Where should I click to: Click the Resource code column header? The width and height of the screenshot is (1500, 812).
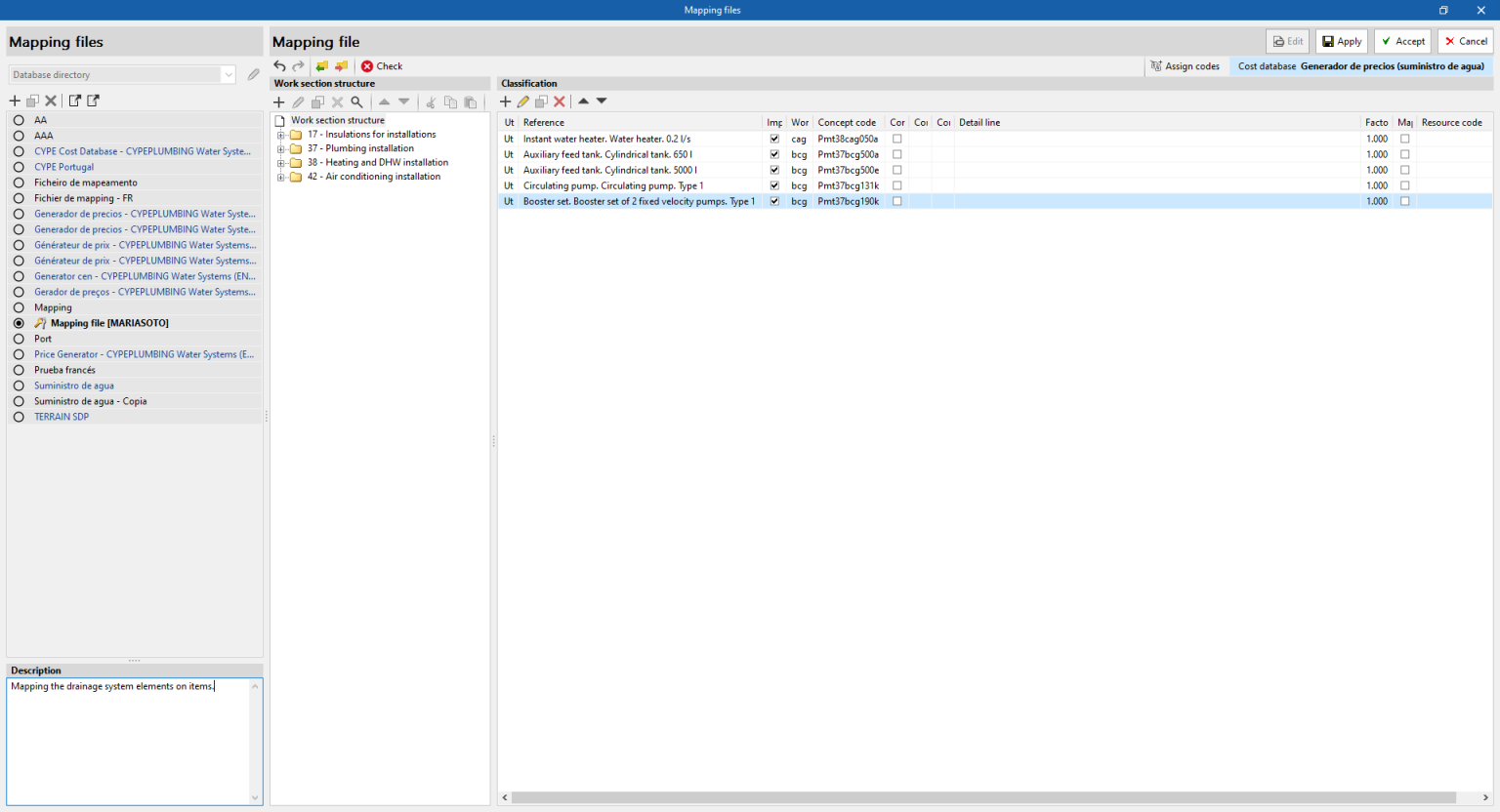click(x=1454, y=123)
